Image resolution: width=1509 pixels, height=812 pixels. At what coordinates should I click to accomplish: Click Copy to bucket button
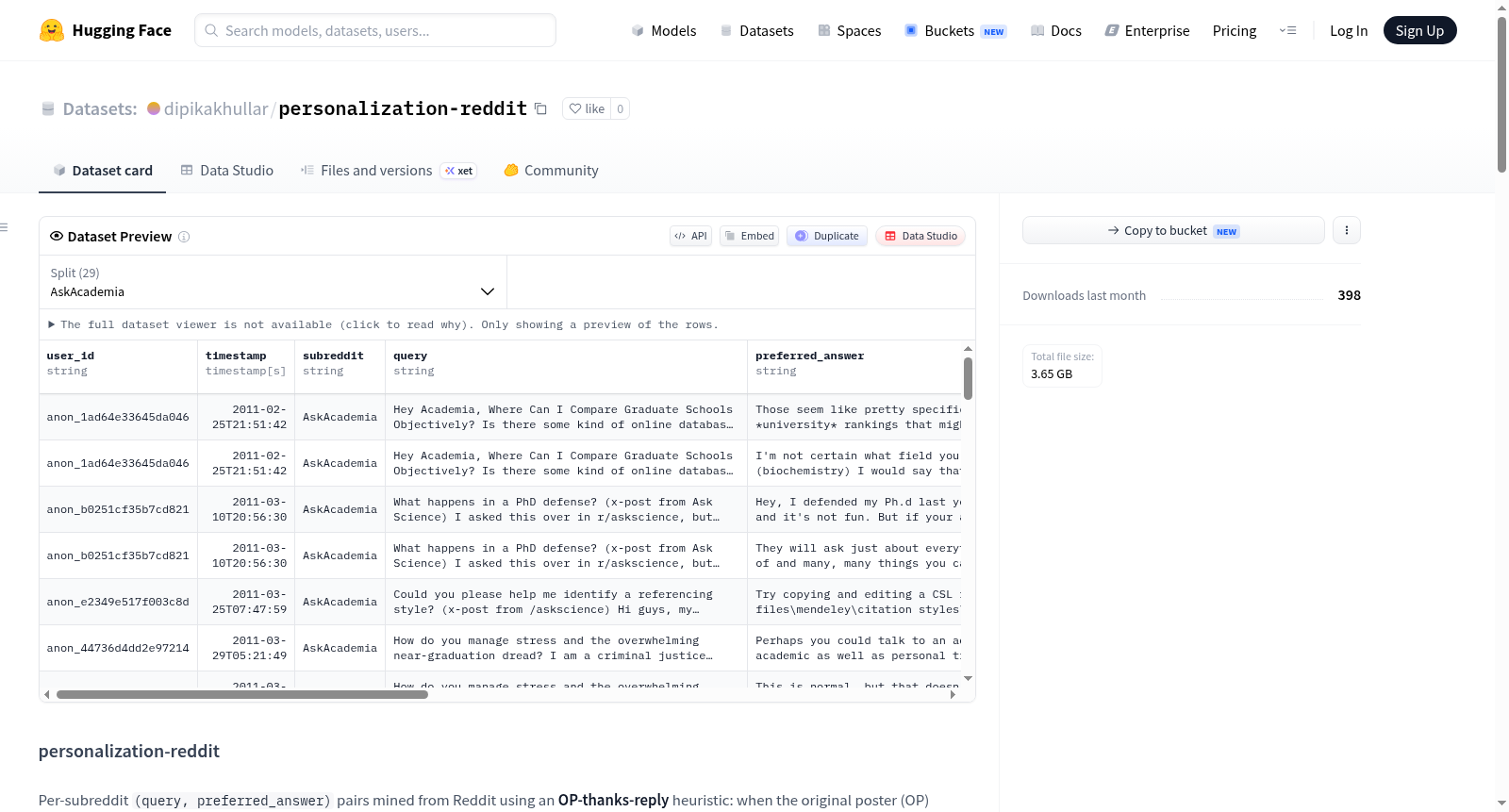tap(1173, 230)
